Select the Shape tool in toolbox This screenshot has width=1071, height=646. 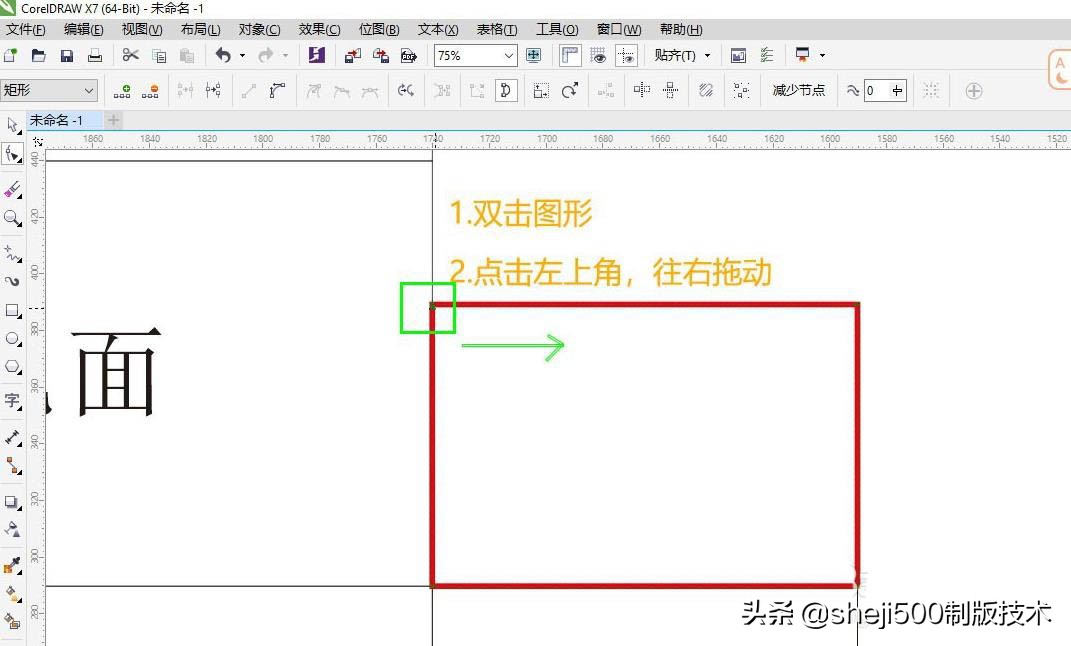(12, 154)
